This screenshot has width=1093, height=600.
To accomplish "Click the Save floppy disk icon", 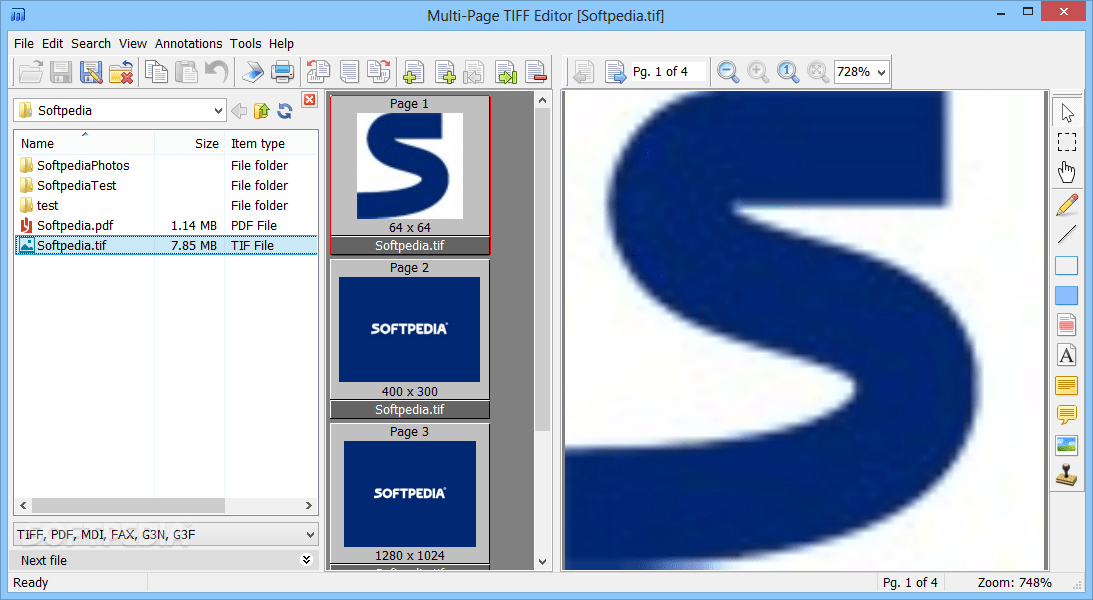I will tap(61, 72).
